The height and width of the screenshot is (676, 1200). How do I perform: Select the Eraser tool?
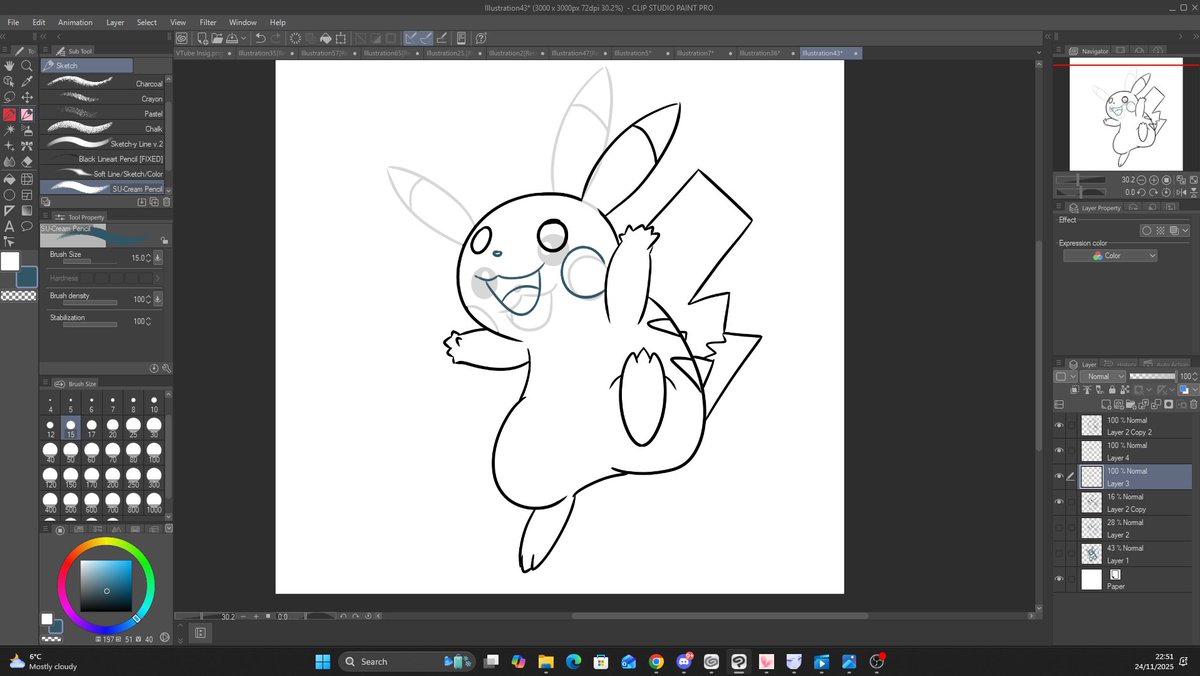(27, 162)
